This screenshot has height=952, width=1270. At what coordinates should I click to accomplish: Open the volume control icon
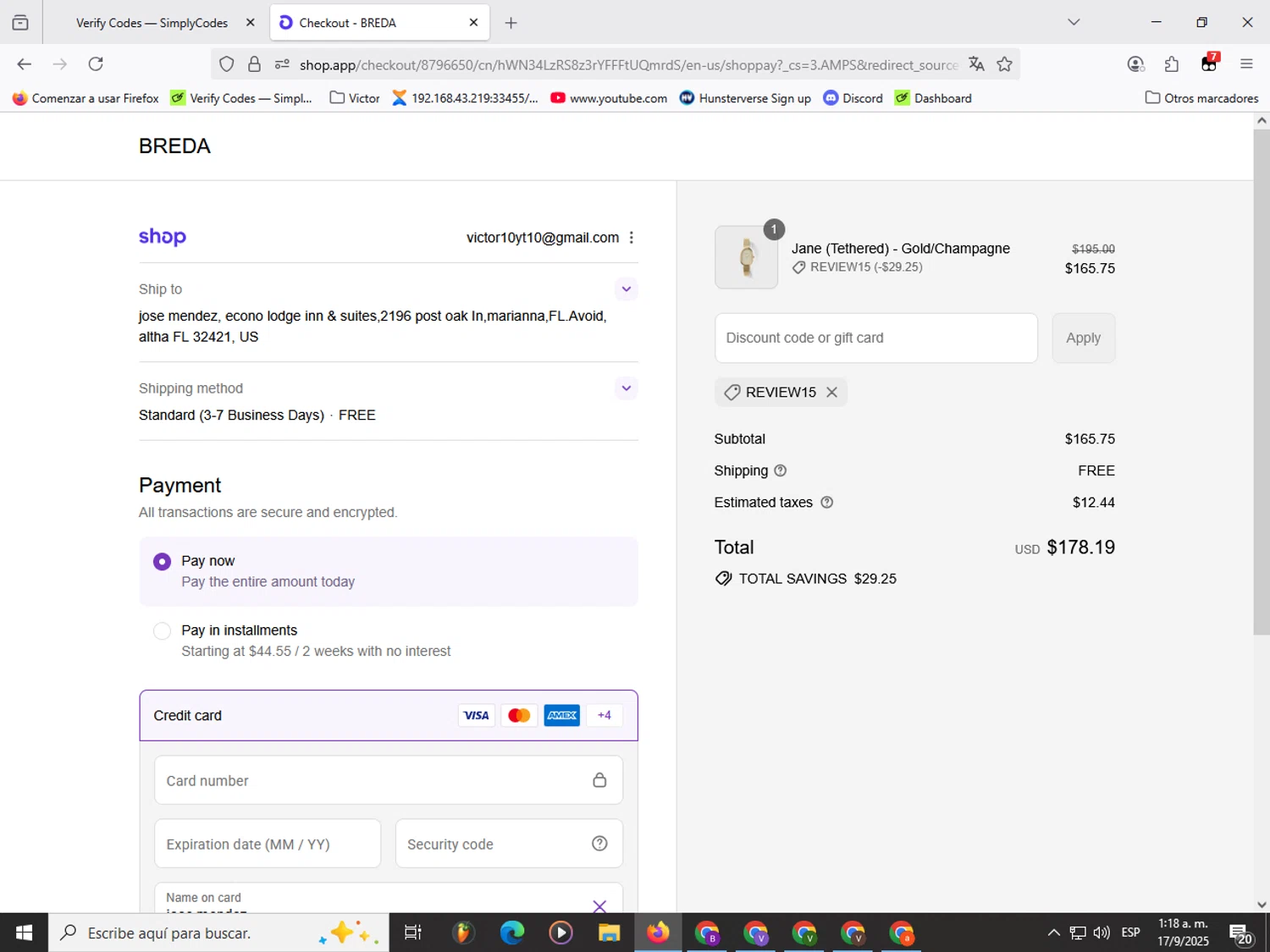[1102, 933]
